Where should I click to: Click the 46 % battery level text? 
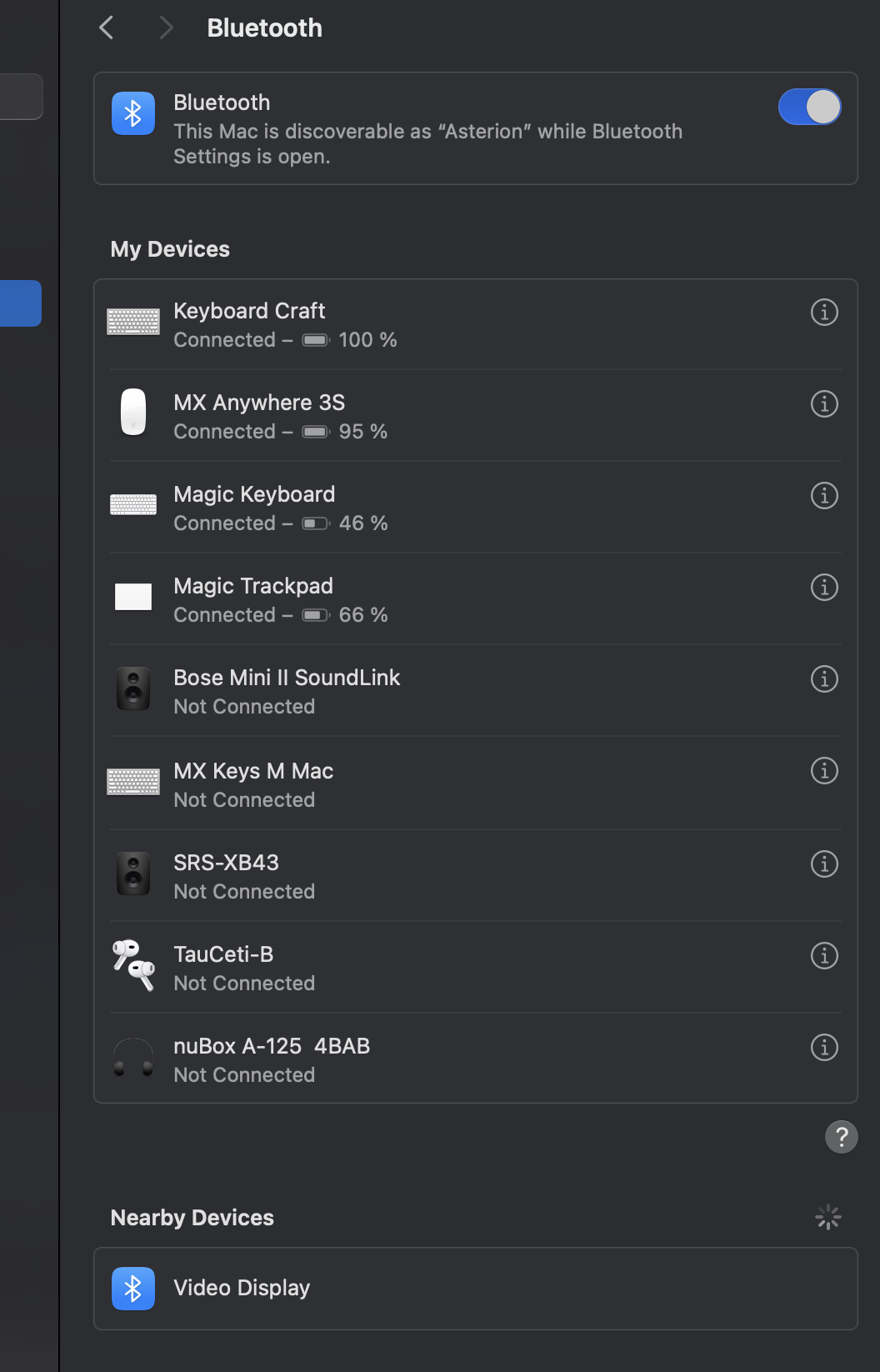[363, 523]
